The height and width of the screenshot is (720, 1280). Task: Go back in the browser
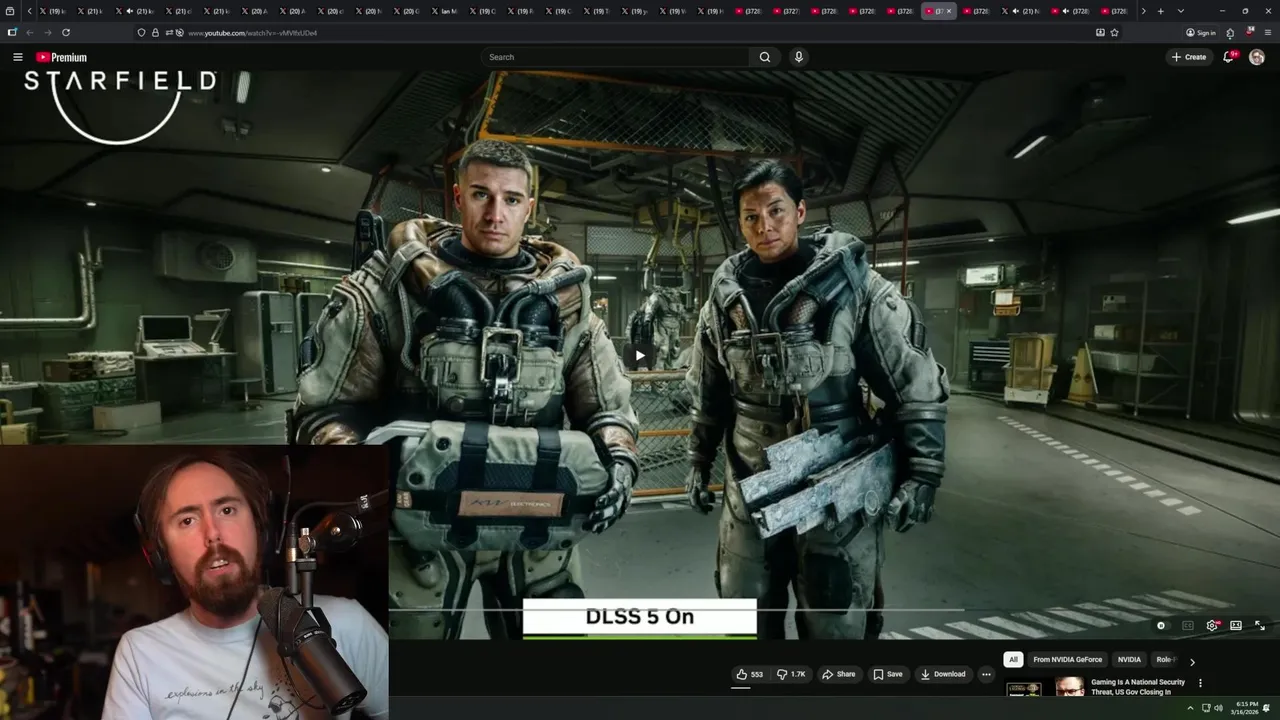29,32
